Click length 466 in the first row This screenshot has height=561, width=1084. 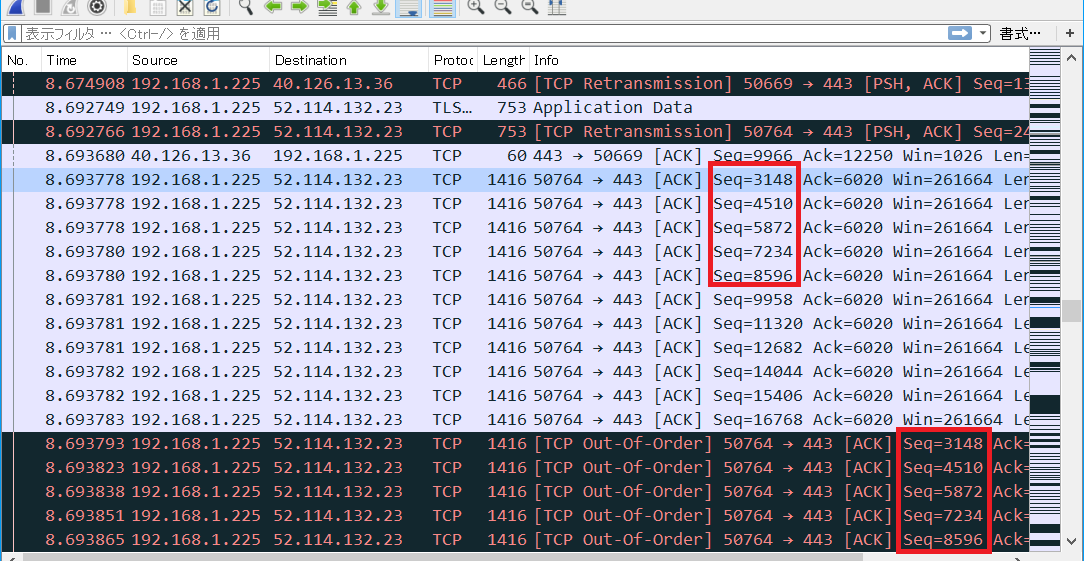(512, 84)
